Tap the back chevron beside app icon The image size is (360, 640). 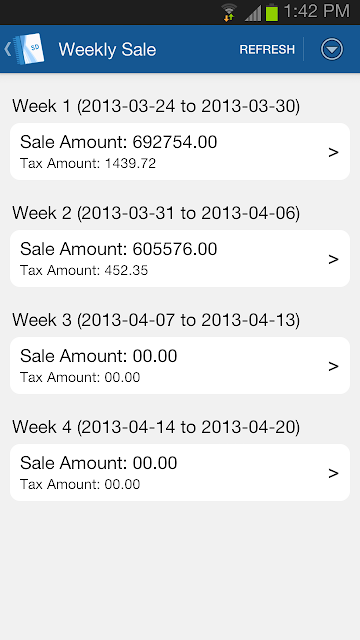tap(7, 49)
